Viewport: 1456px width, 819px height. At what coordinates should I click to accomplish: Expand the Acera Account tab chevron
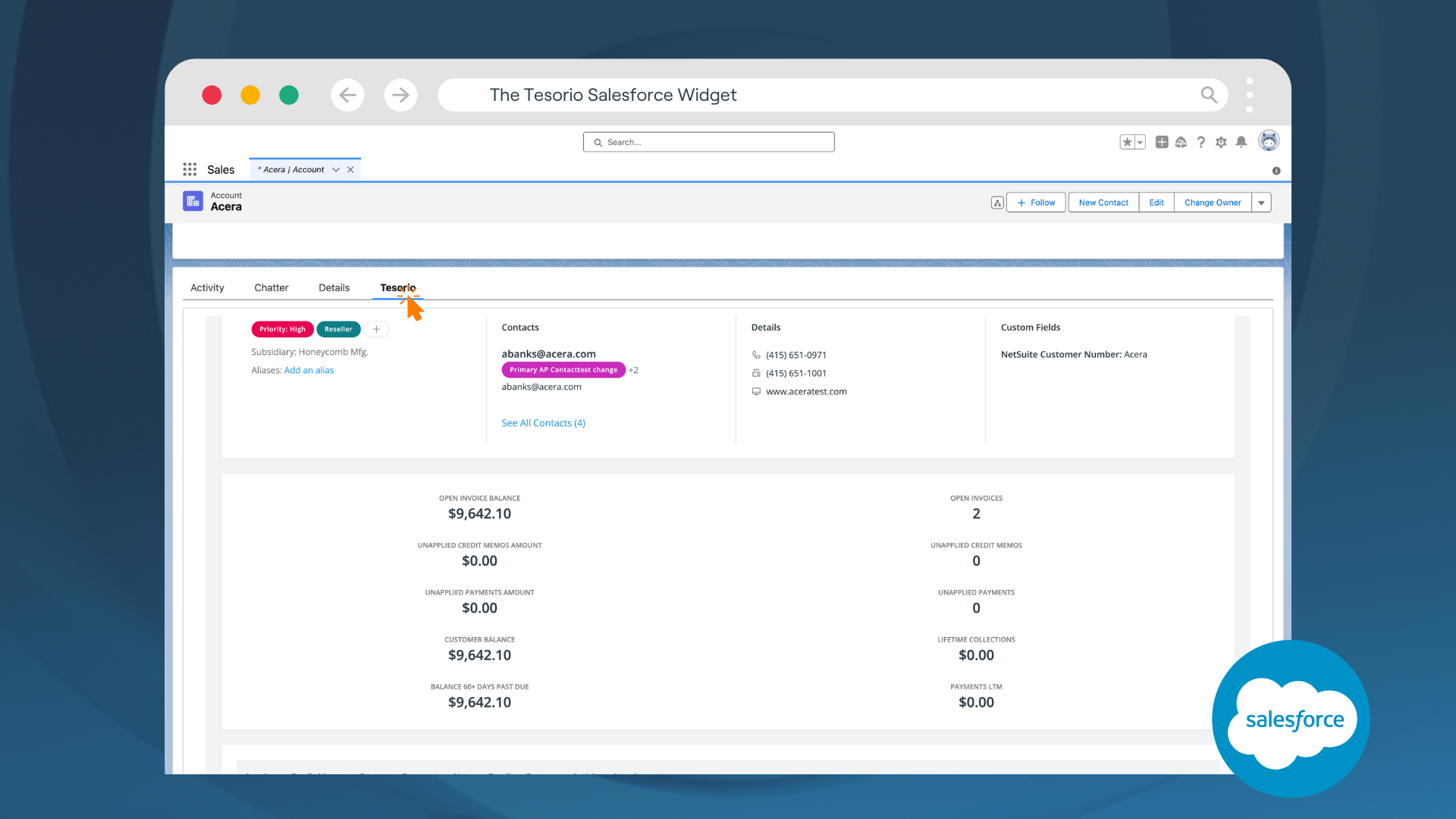[x=336, y=170]
